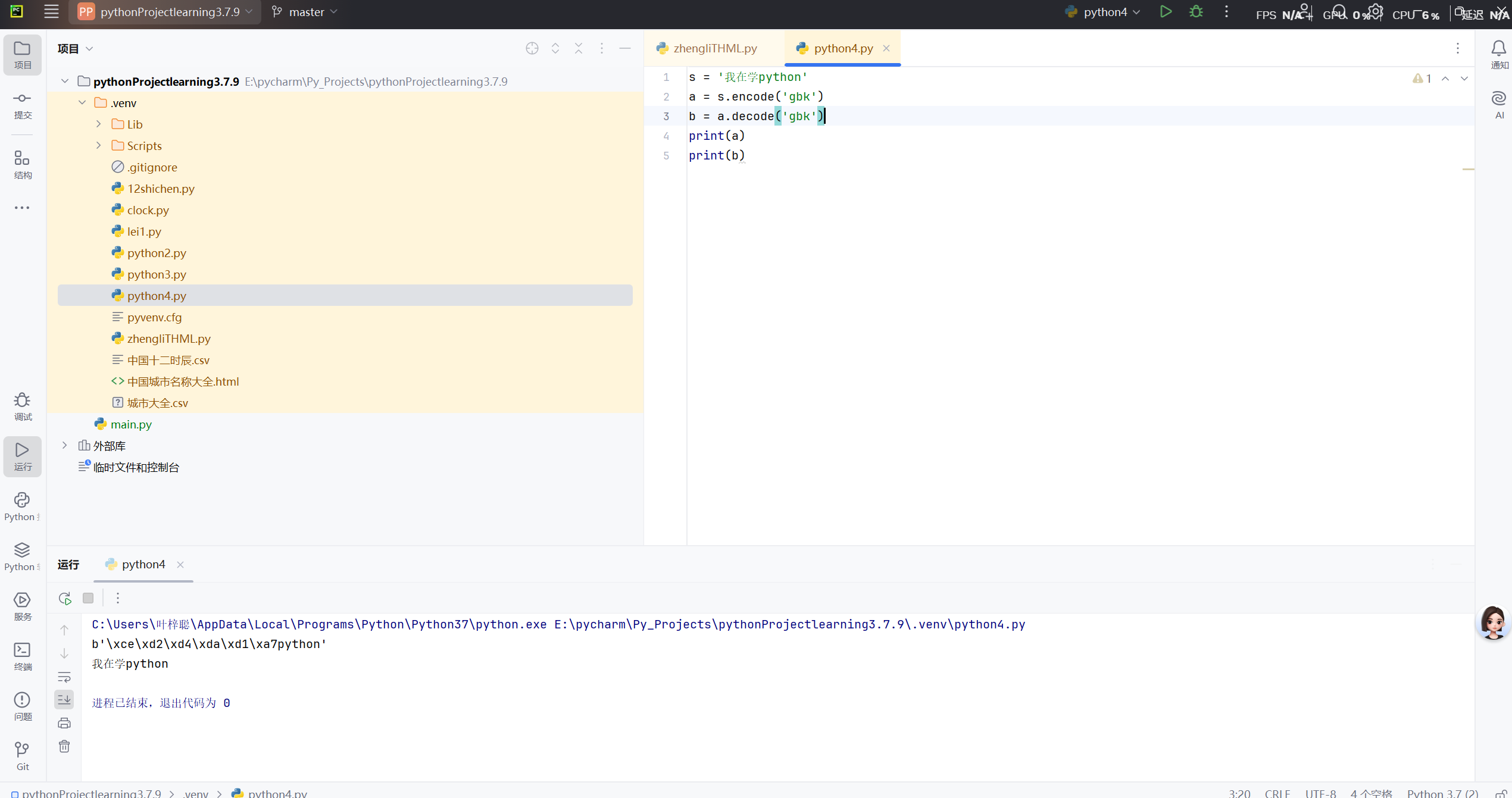The width and height of the screenshot is (1512, 798).
Task: Select opened file via crosshair icon
Action: coord(532,48)
